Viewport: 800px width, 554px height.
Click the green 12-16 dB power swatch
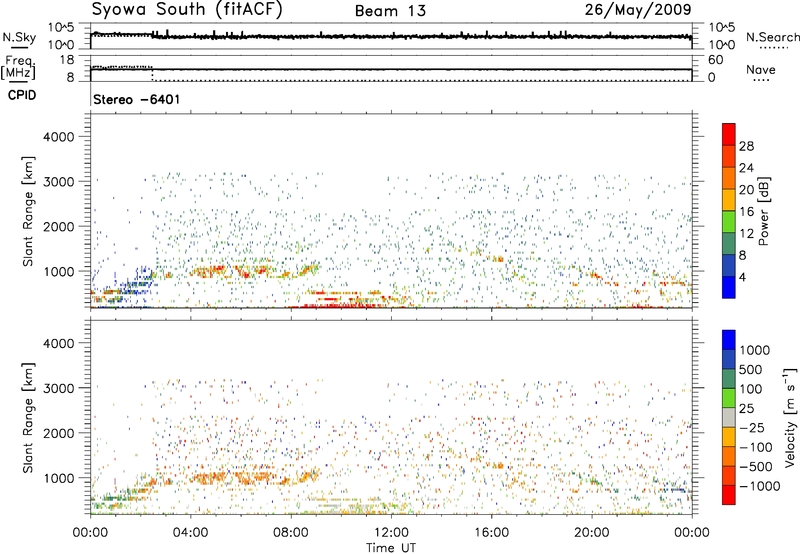coord(729,221)
